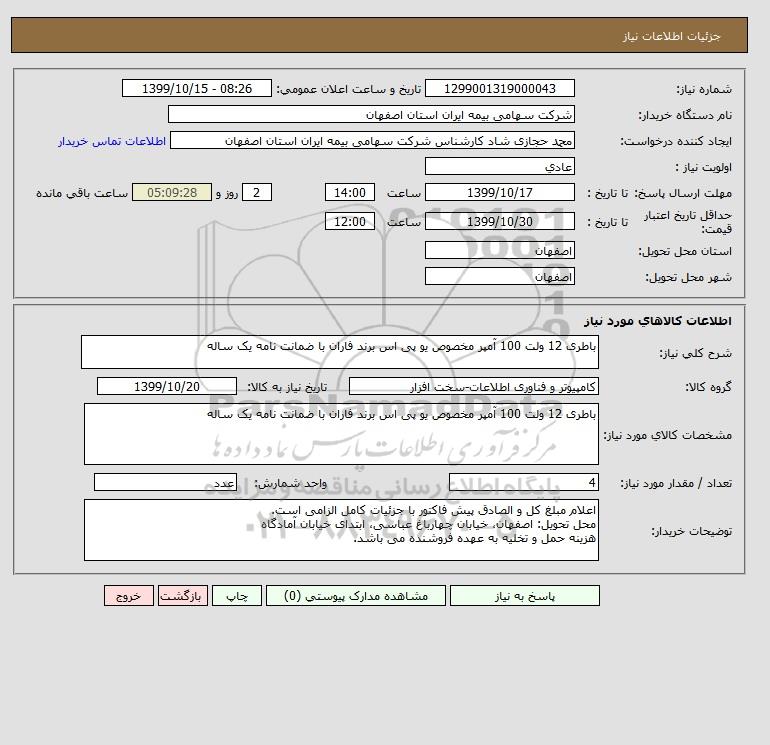Click the مهلت ارسال پاسخ label
Screen dimensions: 770x745
(684, 193)
